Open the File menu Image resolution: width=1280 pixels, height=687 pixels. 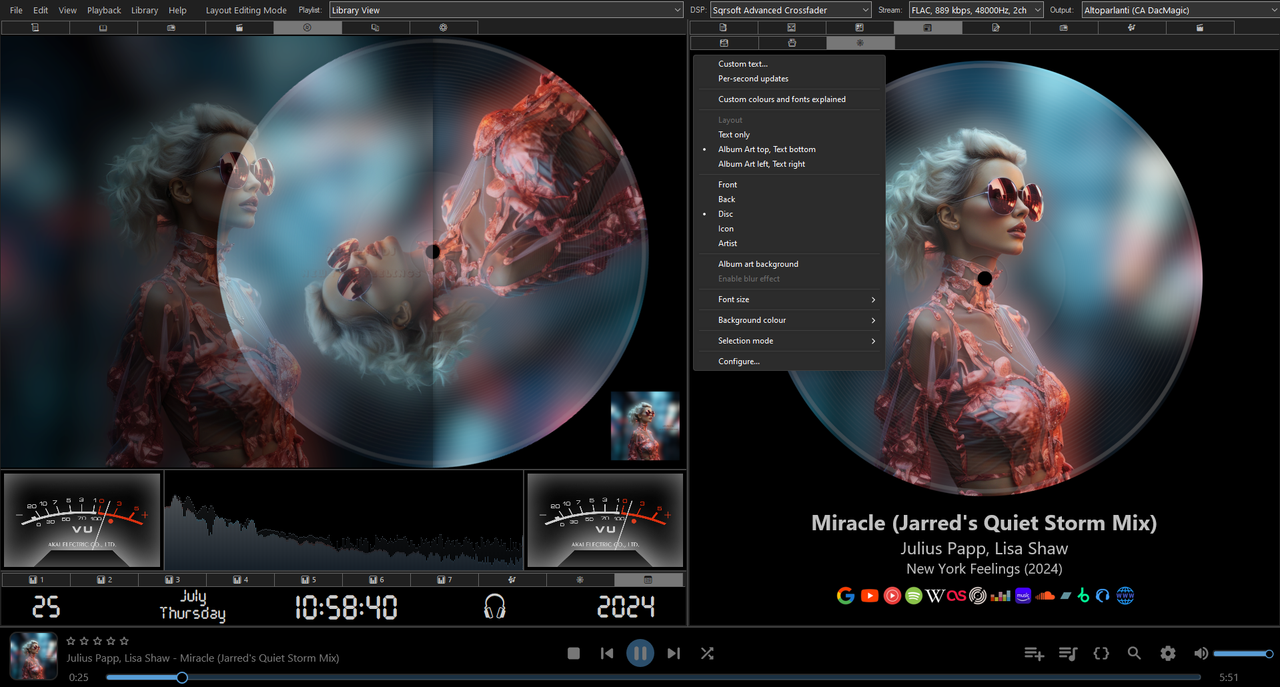(x=16, y=10)
